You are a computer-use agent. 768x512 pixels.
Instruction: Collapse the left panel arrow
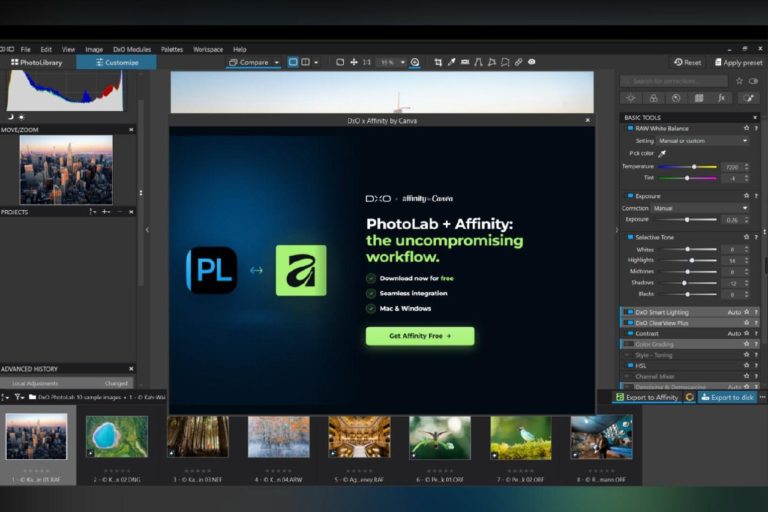147,229
